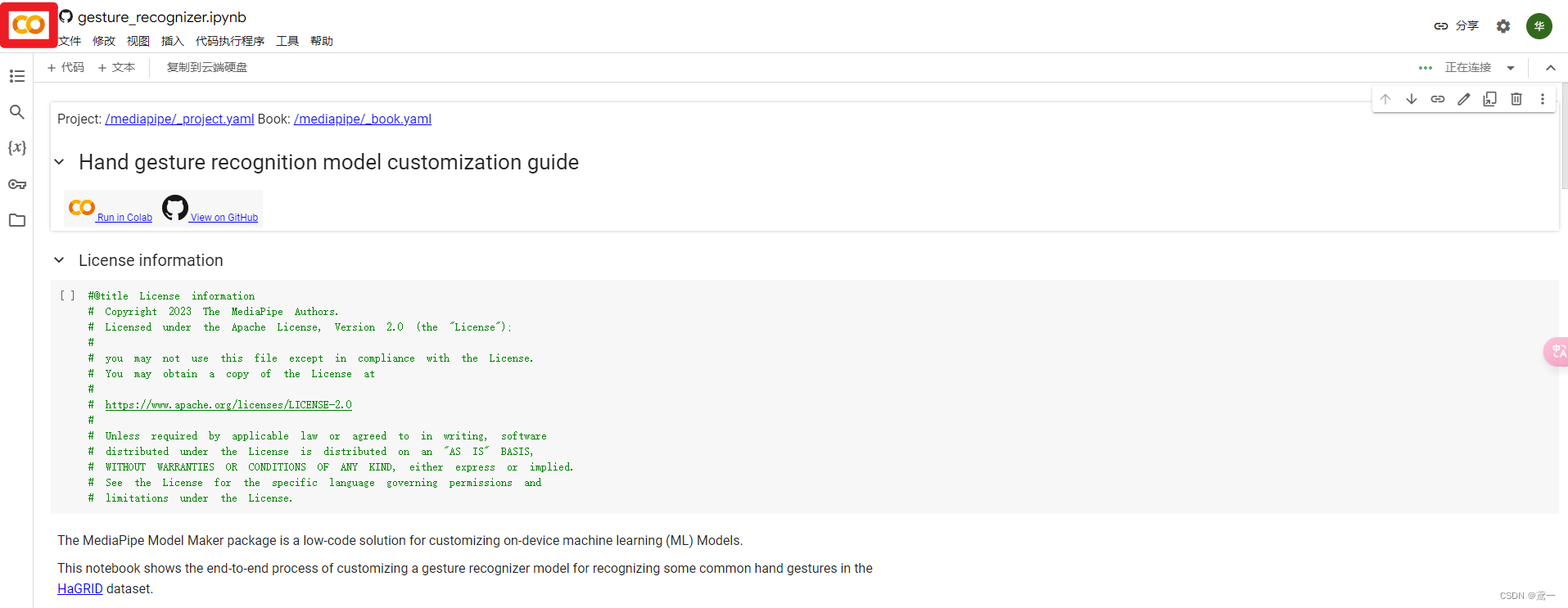
Task: Edit cell using the pencil icon
Action: pos(1464,99)
